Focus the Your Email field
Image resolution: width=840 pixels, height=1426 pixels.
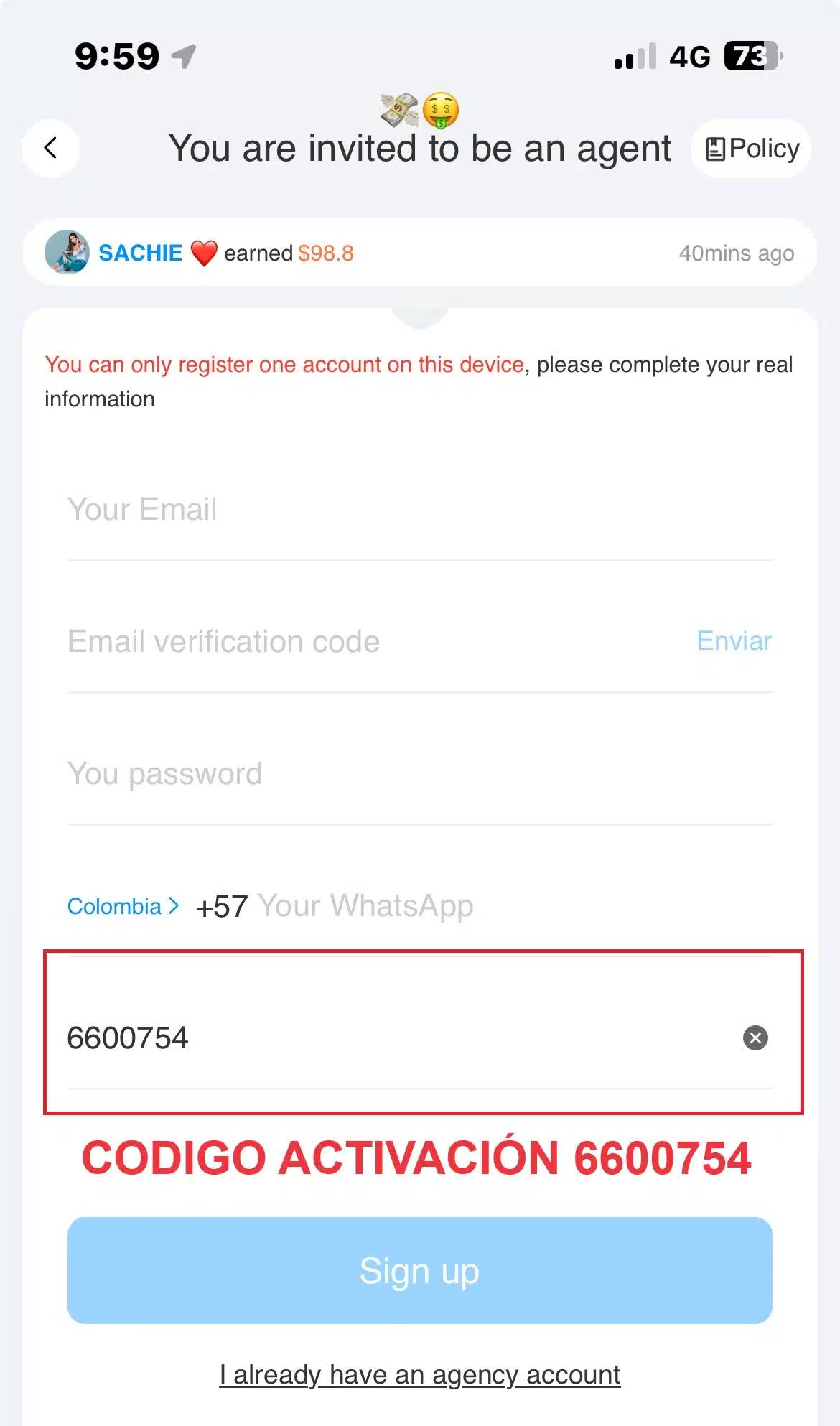[x=420, y=510]
